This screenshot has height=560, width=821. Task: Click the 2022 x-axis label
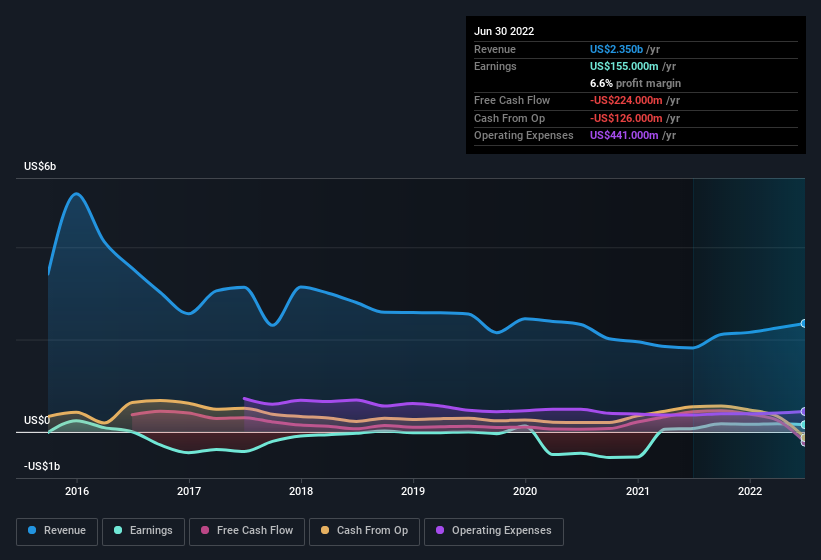click(x=750, y=491)
